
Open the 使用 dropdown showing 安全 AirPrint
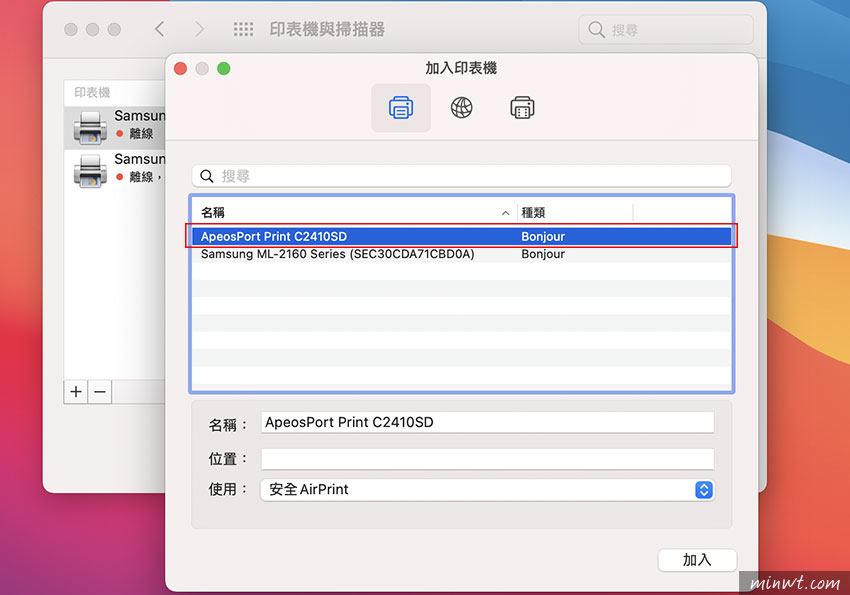tap(487, 490)
